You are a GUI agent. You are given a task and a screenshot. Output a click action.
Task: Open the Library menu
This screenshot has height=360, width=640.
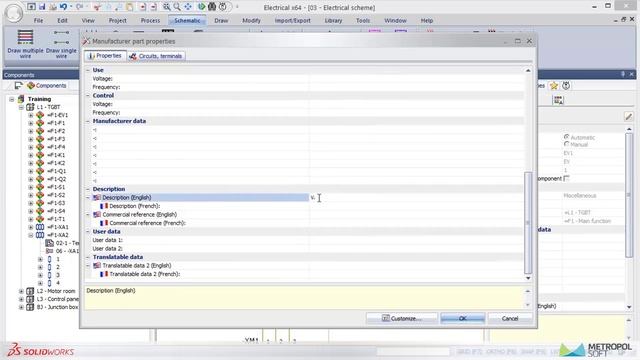[333, 20]
